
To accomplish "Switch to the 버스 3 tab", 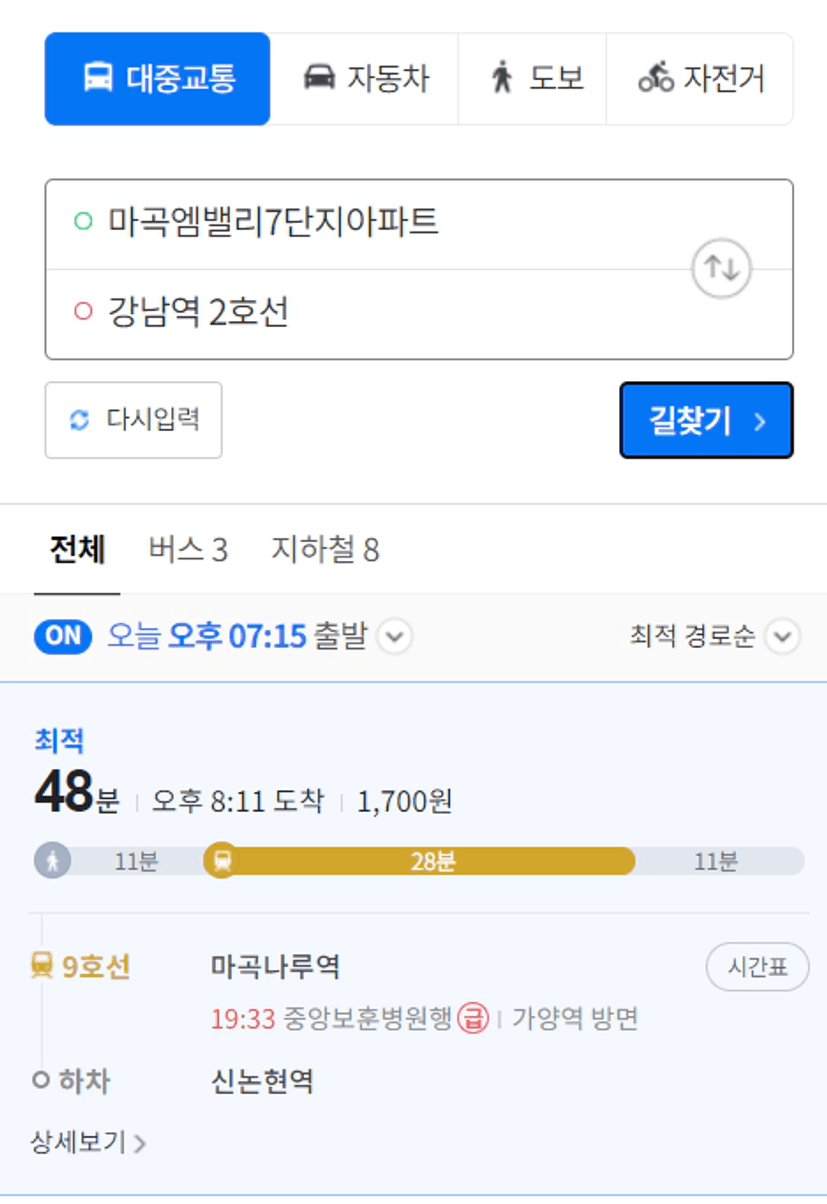I will tap(188, 549).
